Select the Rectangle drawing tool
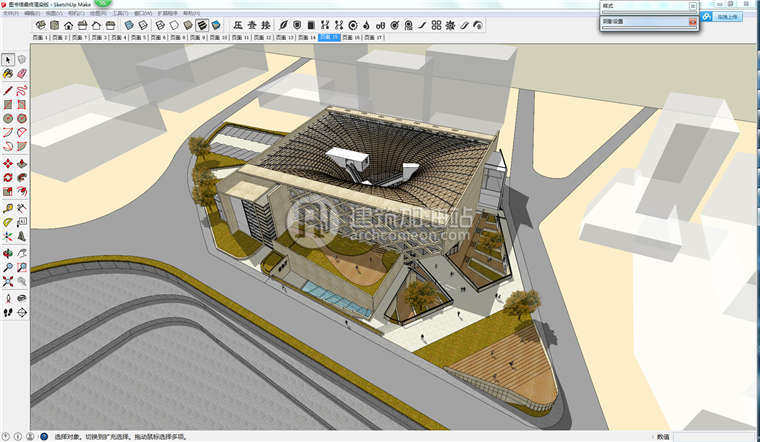Image resolution: width=760 pixels, height=442 pixels. click(x=8, y=105)
